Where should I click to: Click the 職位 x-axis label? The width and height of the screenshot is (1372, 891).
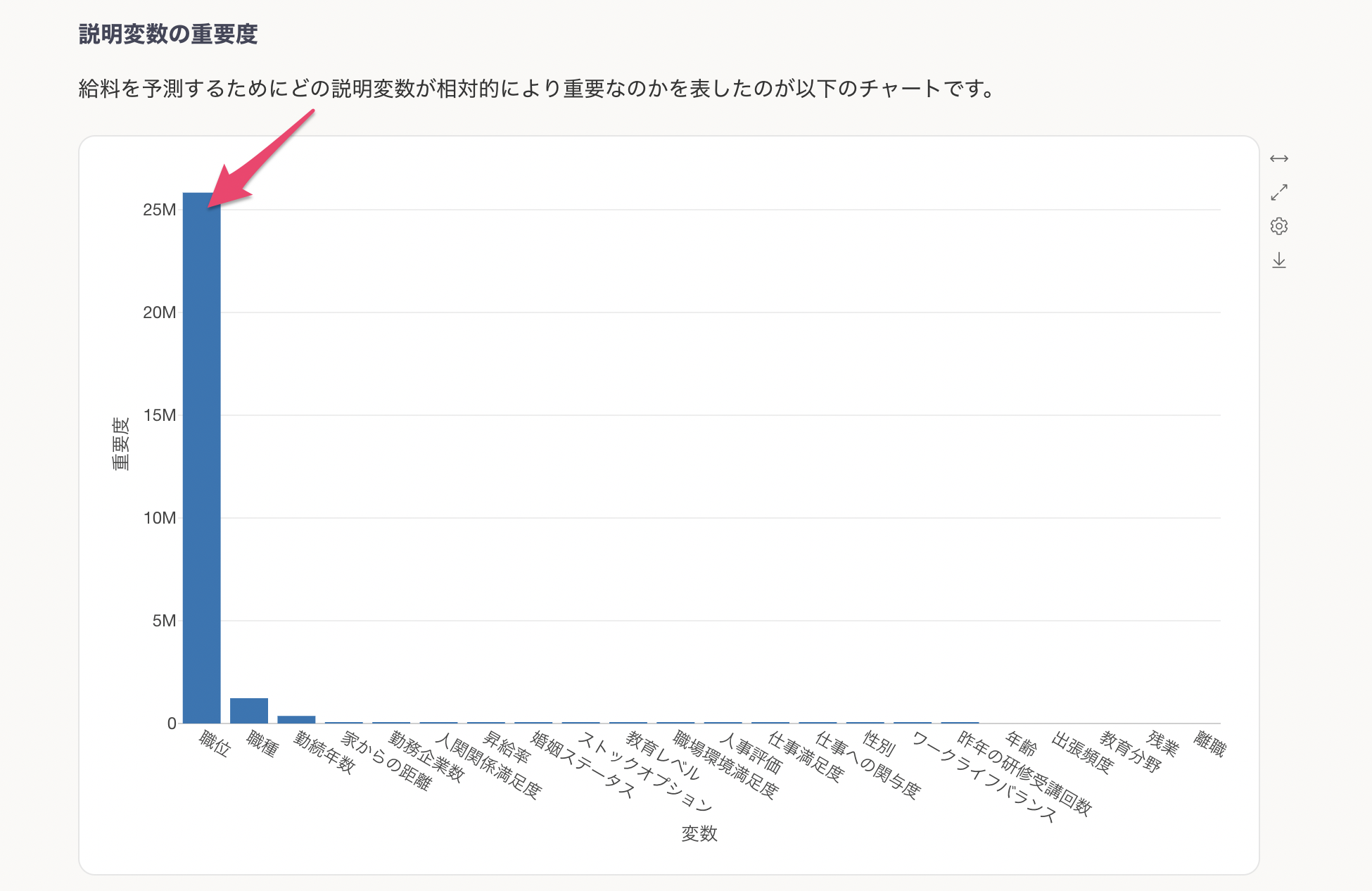(x=215, y=744)
